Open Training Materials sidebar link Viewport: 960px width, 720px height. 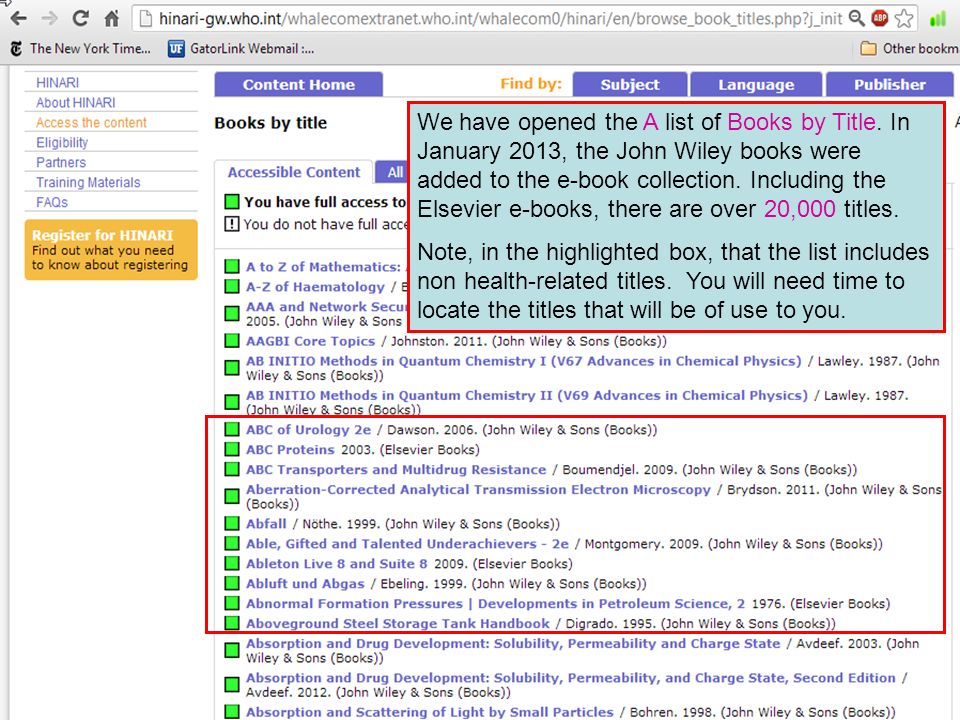pyautogui.click(x=88, y=182)
